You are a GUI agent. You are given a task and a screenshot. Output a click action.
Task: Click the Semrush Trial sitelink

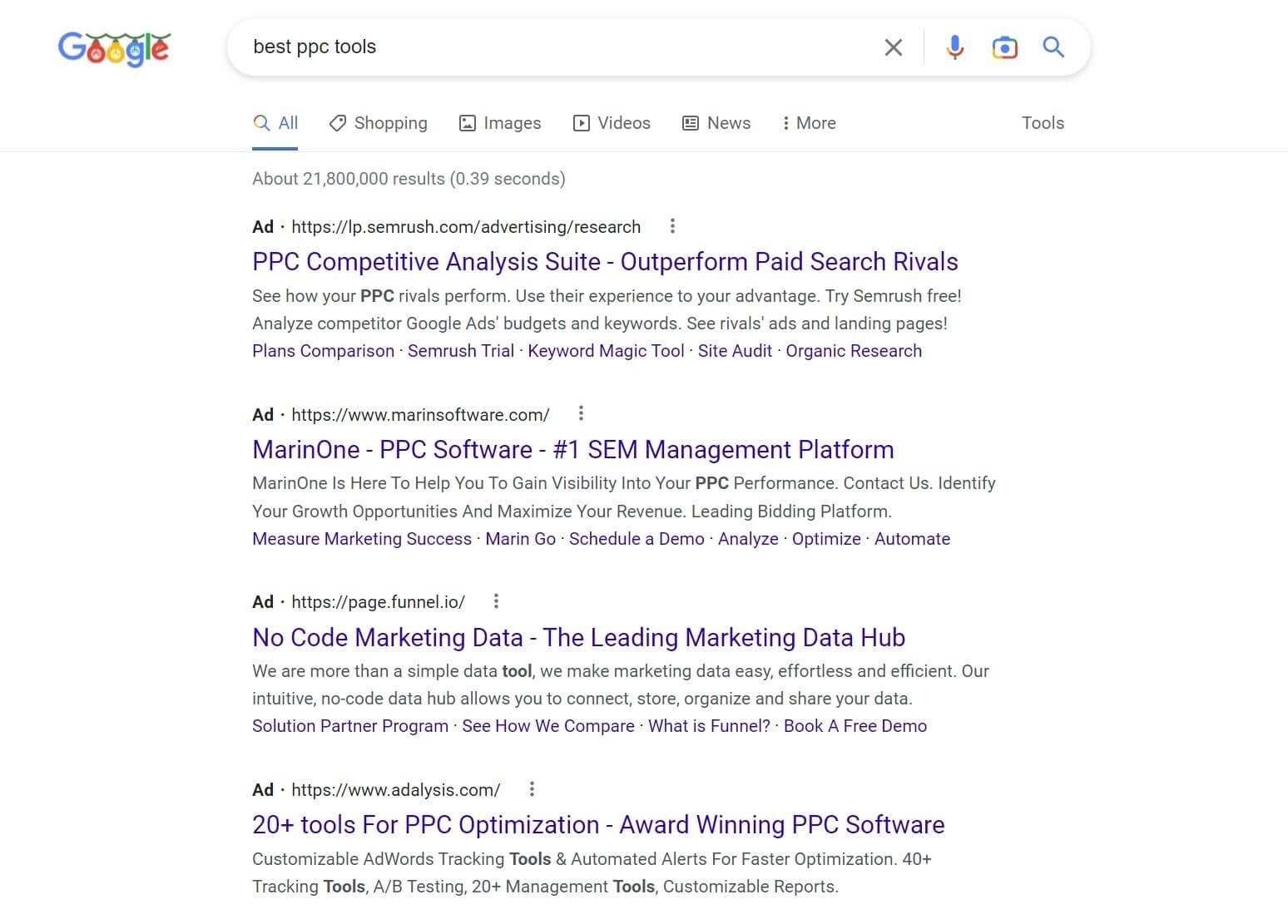pyautogui.click(x=461, y=351)
